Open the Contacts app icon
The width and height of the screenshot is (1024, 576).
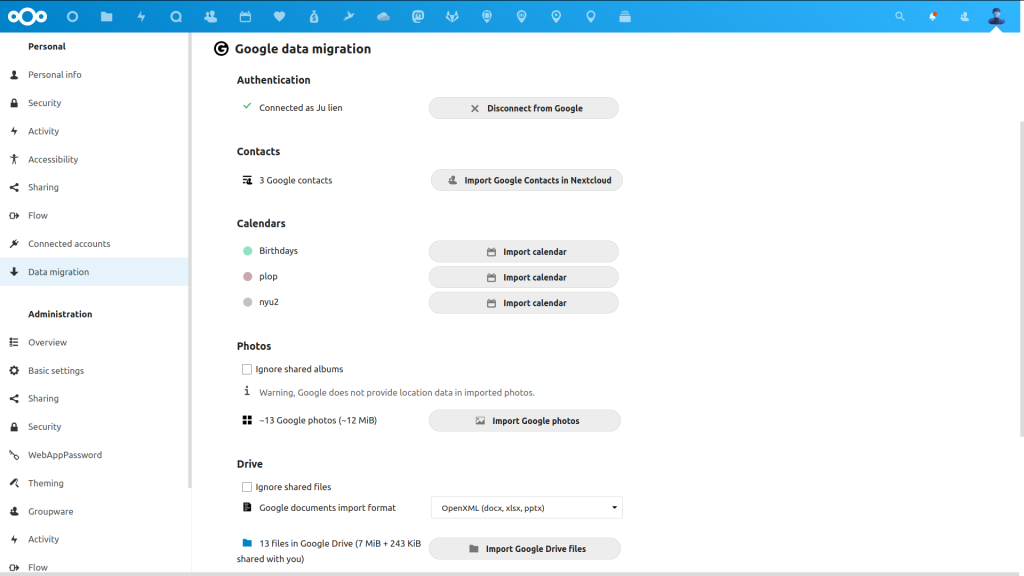point(211,15)
